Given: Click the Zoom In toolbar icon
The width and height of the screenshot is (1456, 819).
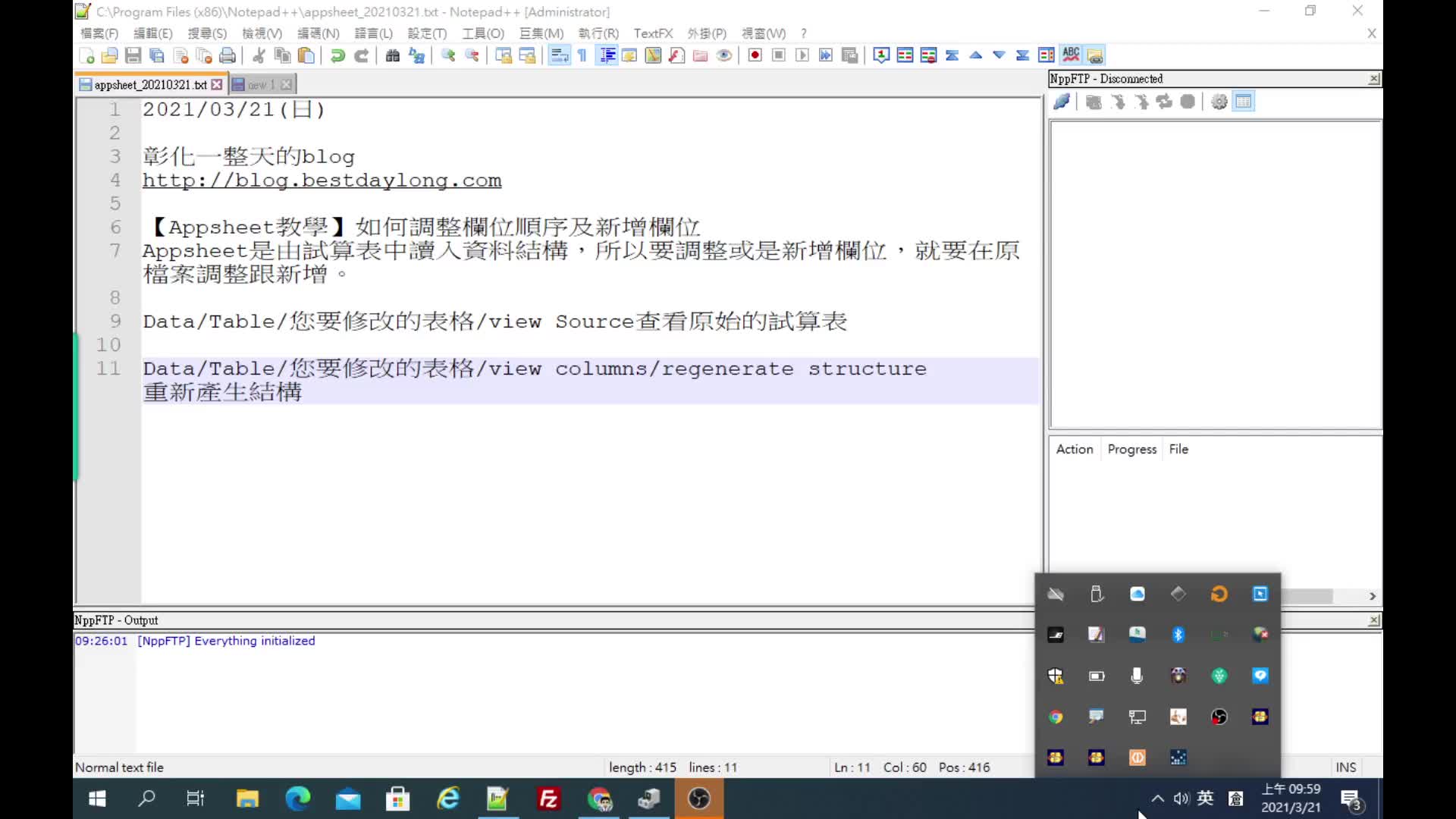Looking at the screenshot, I should click(x=448, y=55).
